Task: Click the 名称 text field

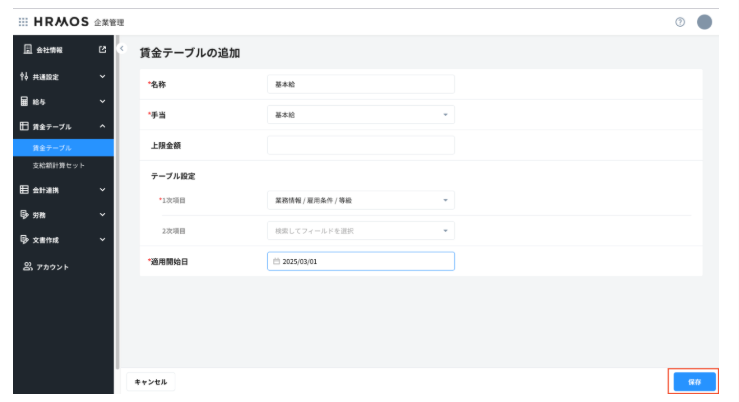Action: click(x=360, y=85)
